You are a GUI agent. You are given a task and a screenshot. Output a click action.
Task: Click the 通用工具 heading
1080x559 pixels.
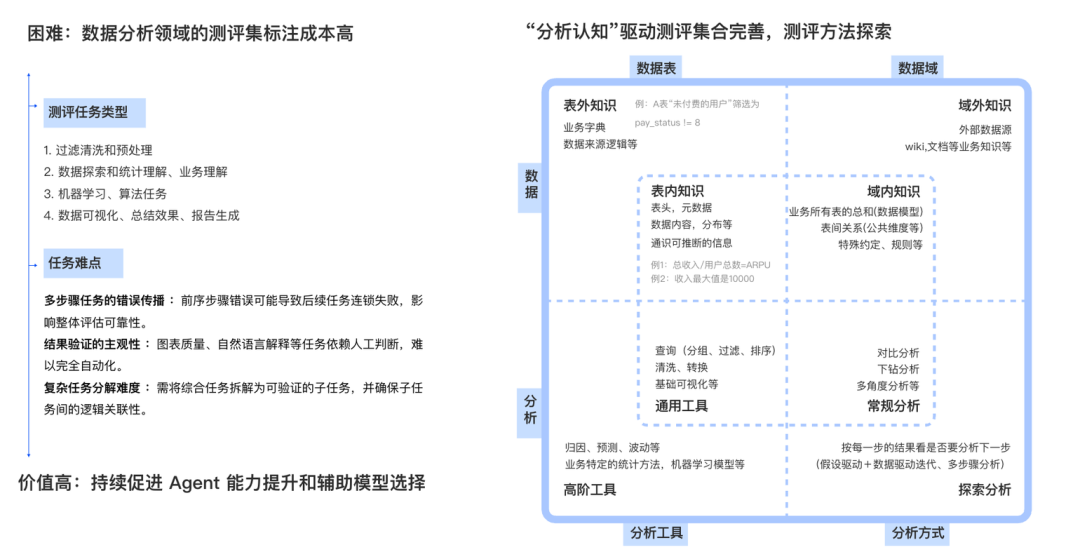point(681,406)
